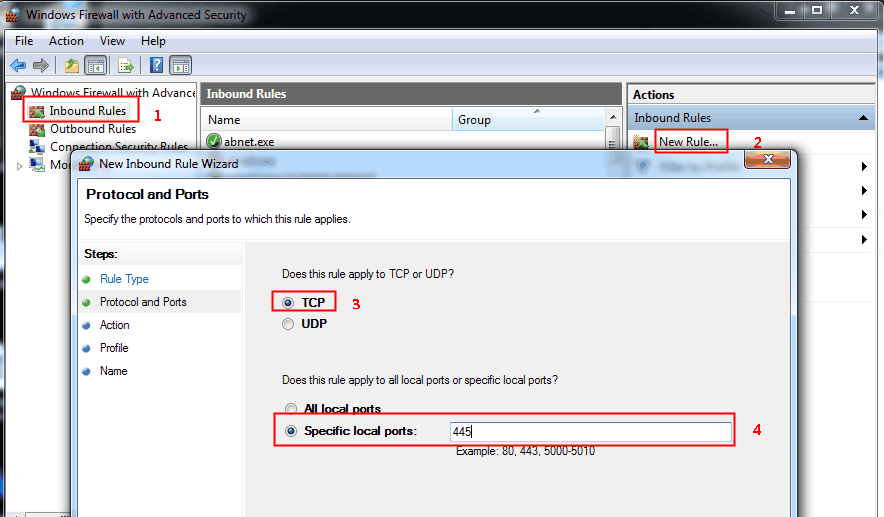
Task: Select Windows Firewall with Advanced Security root node
Action: point(113,92)
